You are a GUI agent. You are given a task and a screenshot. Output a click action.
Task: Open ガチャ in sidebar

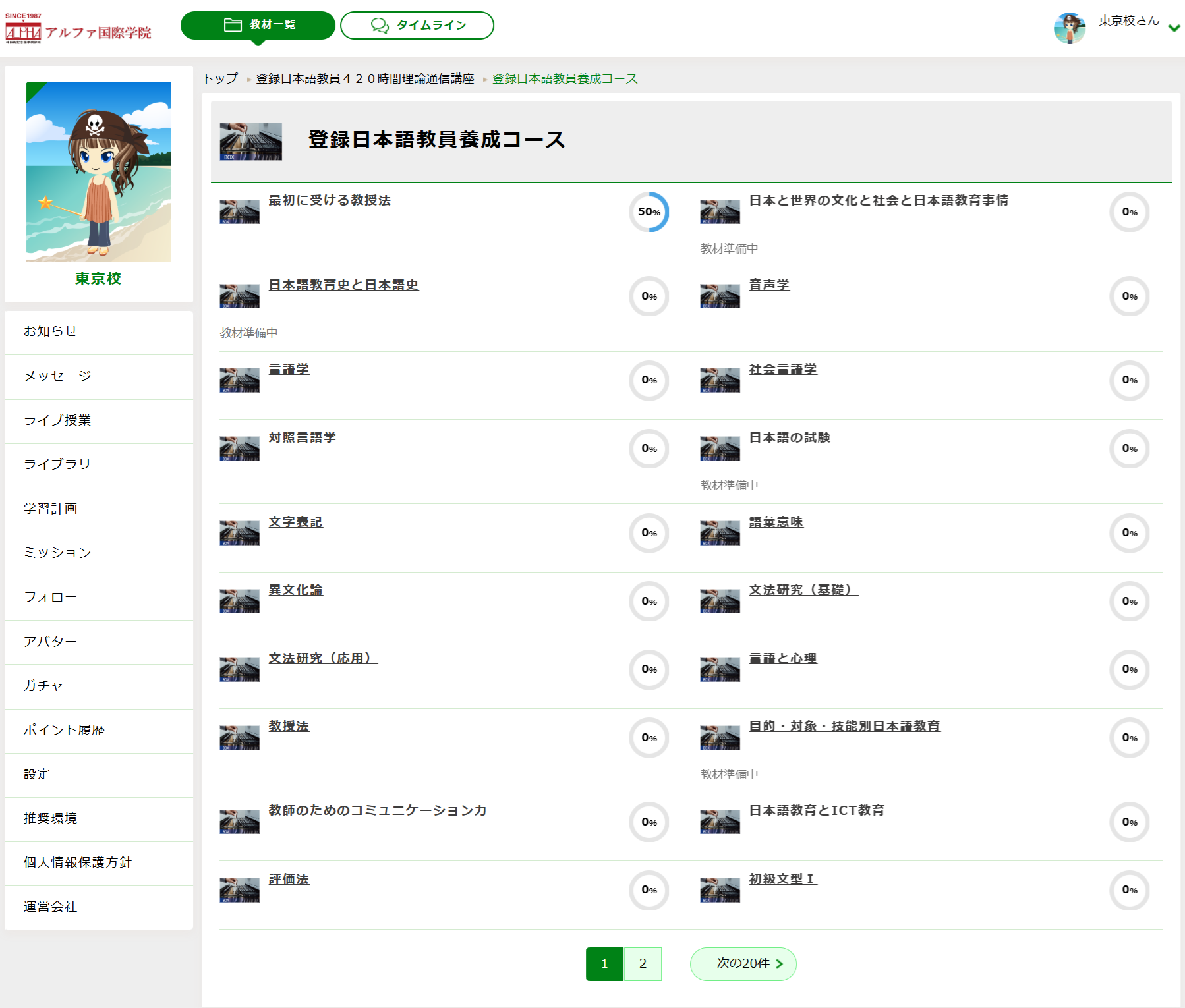coord(99,686)
